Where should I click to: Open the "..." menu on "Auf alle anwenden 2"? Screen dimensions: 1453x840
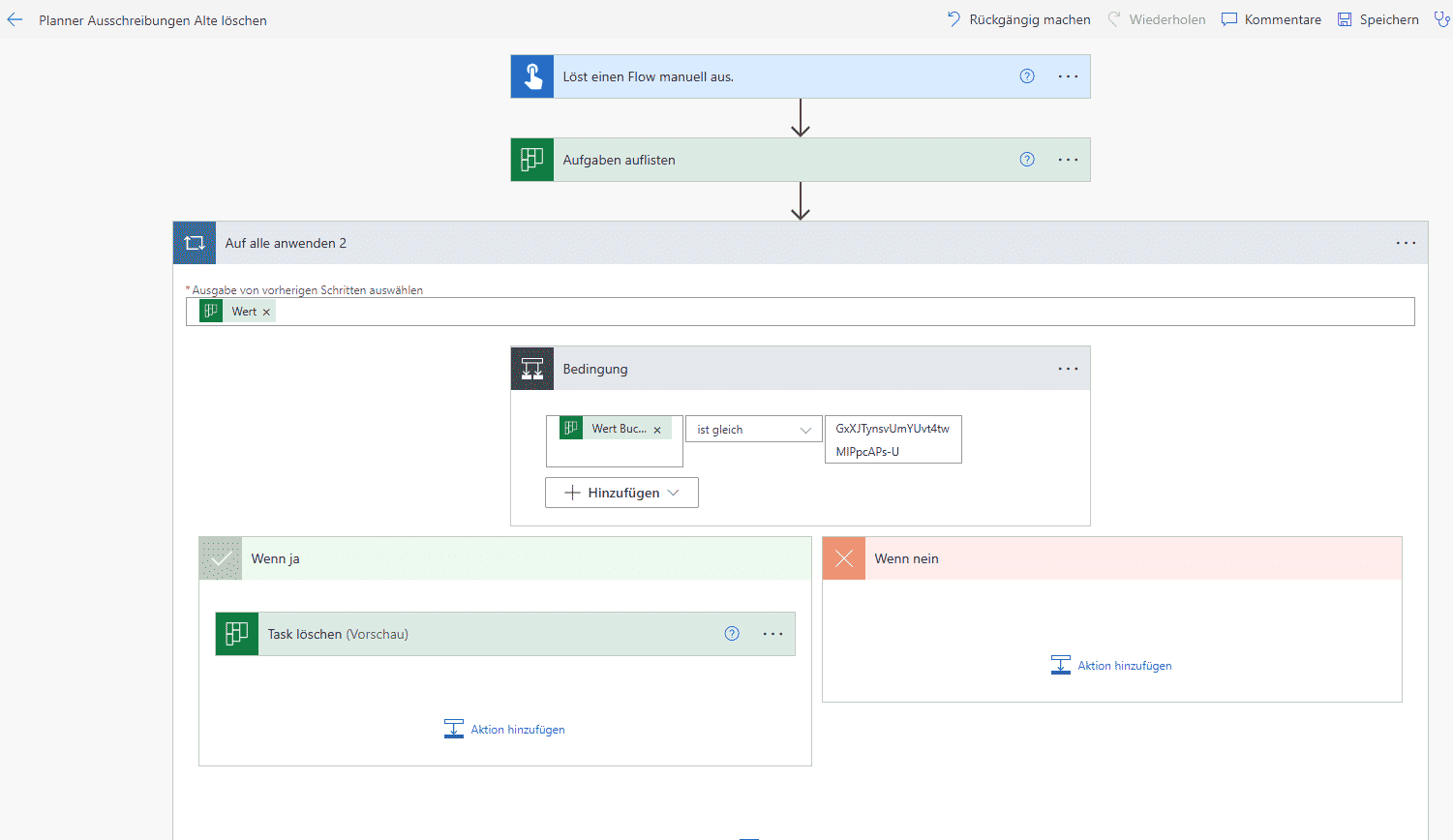tap(1406, 243)
